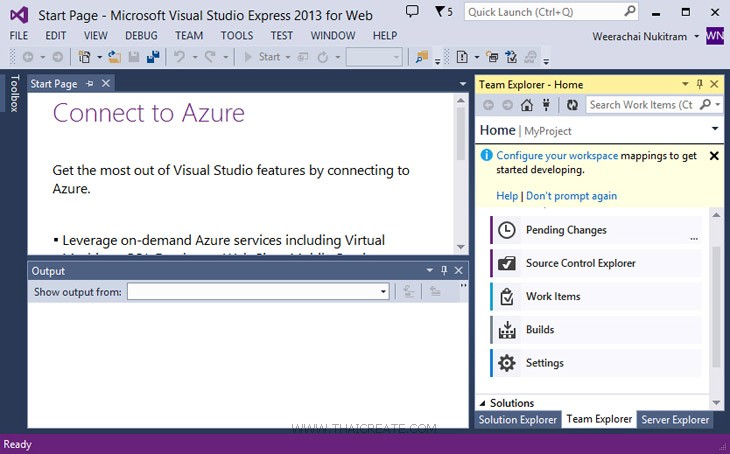Open the TEAM menu
This screenshot has width=730, height=454.
tap(189, 35)
